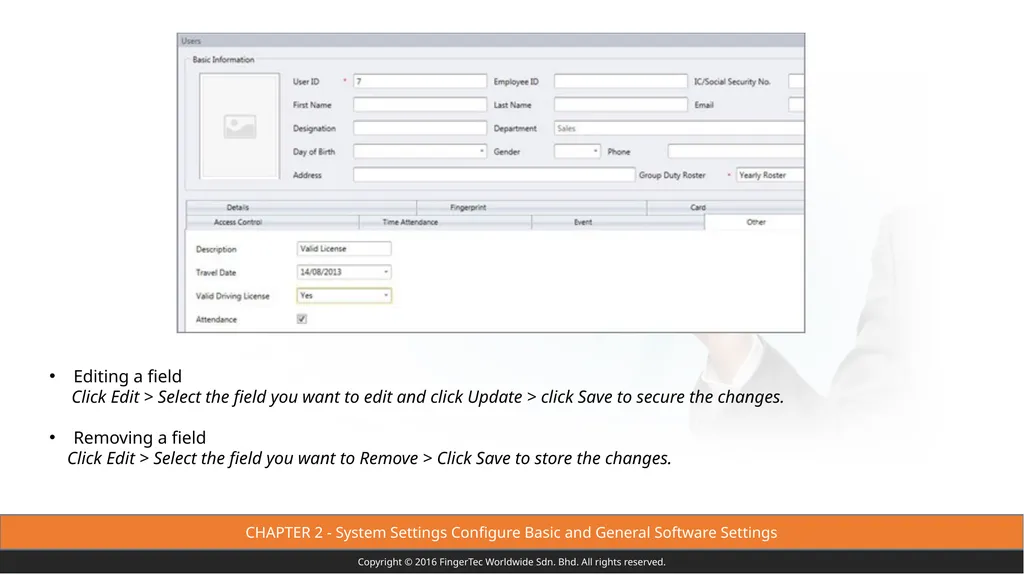Click the First Name input field
The height and width of the screenshot is (575, 1024).
tap(420, 105)
